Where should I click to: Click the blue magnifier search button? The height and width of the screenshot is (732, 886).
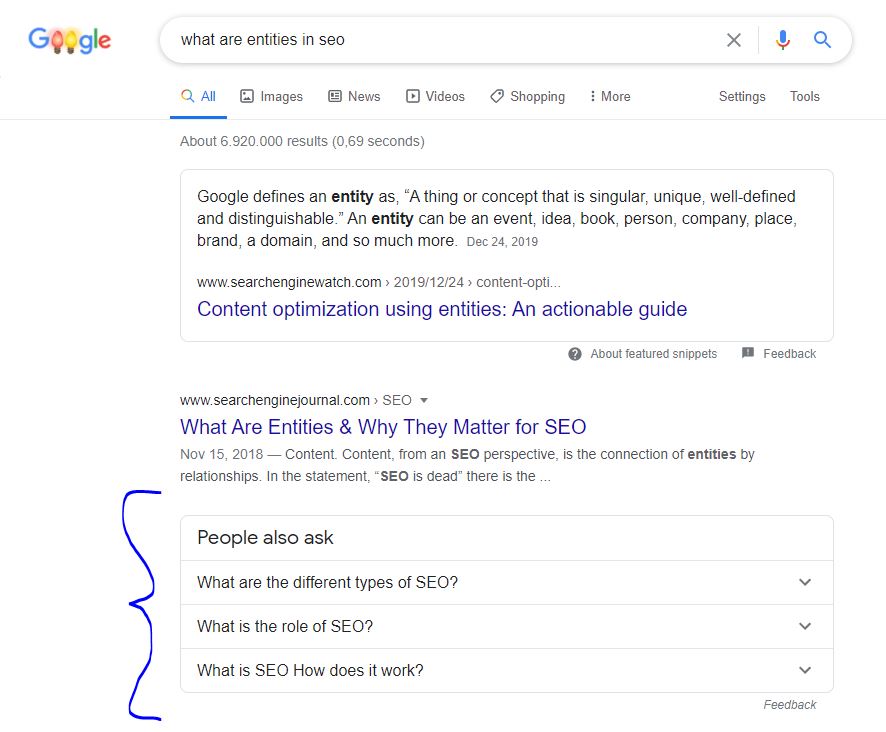tap(822, 40)
